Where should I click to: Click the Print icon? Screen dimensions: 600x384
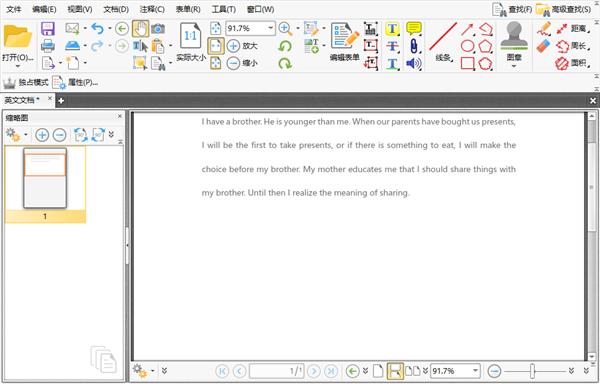[48, 46]
